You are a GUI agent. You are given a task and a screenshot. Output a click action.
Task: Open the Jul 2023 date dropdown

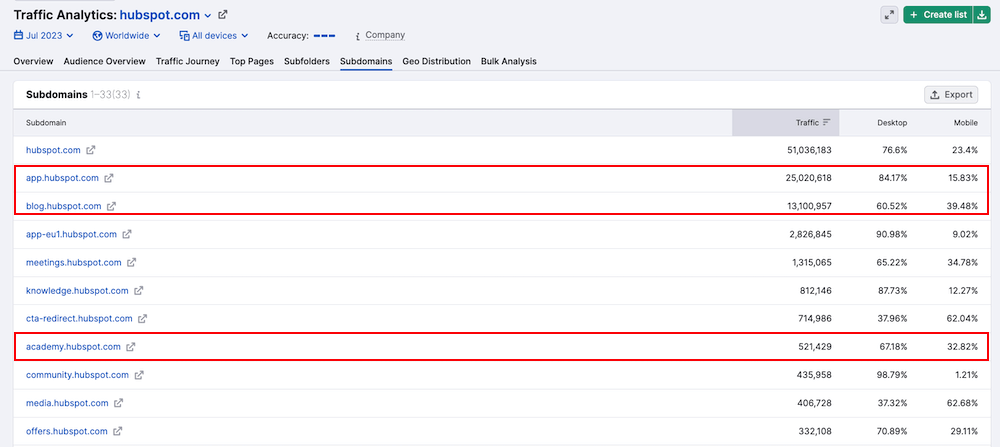point(44,36)
